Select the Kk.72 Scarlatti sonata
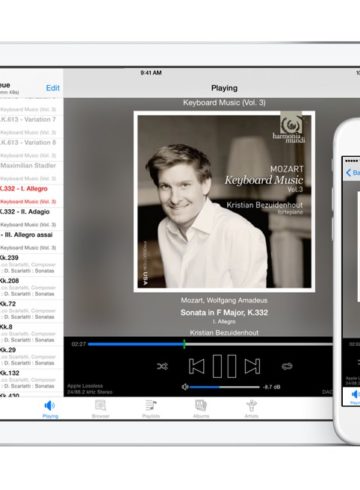360x490 pixels. tap(32, 310)
